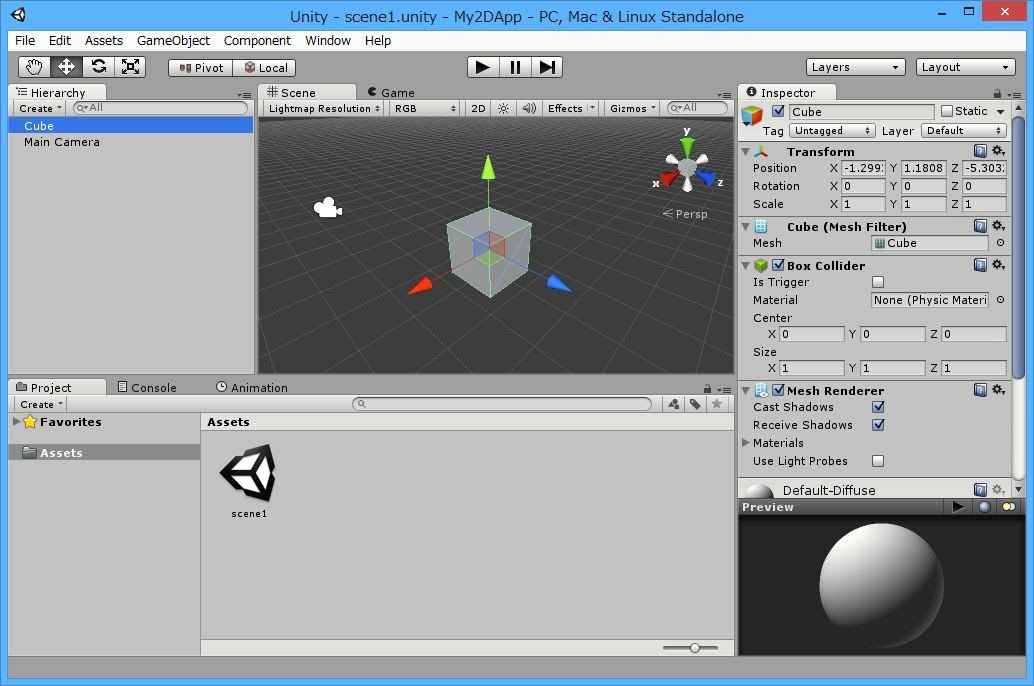Select the Hand tool in toolbar
The height and width of the screenshot is (686, 1034).
(35, 67)
